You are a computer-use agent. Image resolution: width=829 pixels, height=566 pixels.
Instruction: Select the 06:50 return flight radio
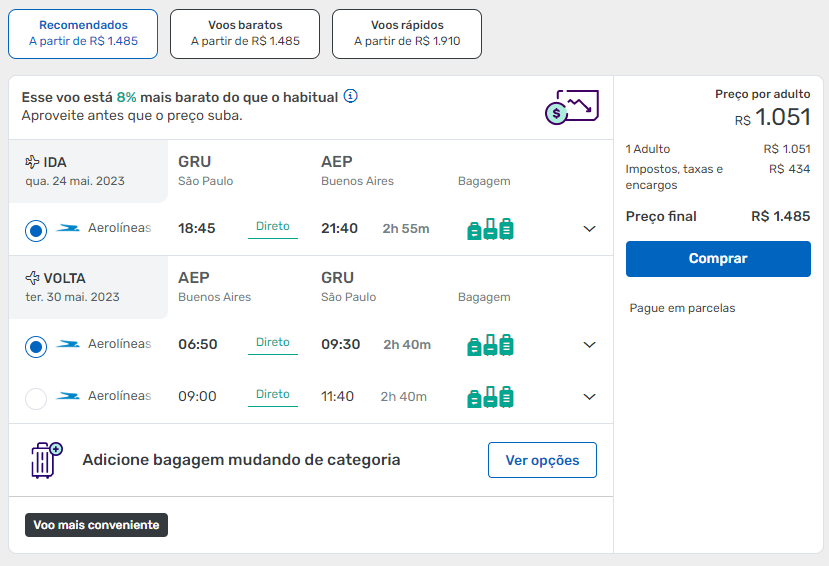tap(36, 347)
